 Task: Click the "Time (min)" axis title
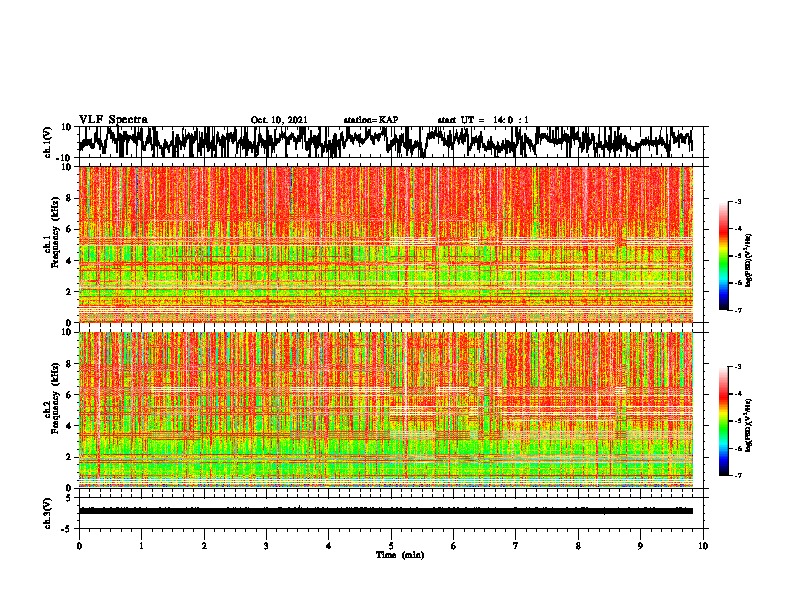point(400,555)
